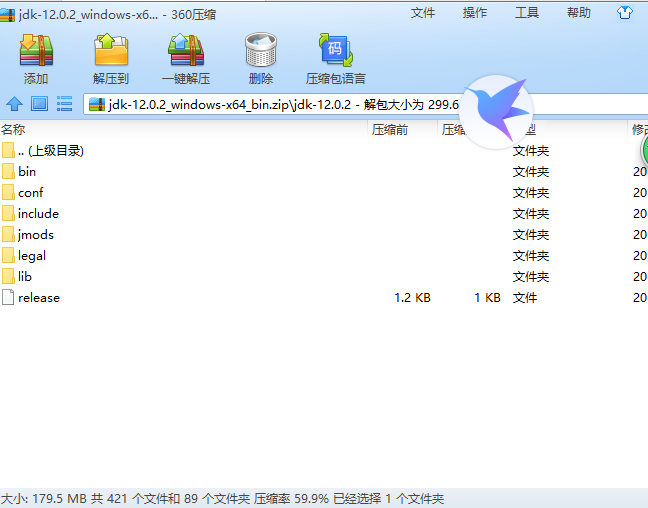The height and width of the screenshot is (508, 648).
Task: Switch to large icon view mode
Action: click(x=40, y=104)
